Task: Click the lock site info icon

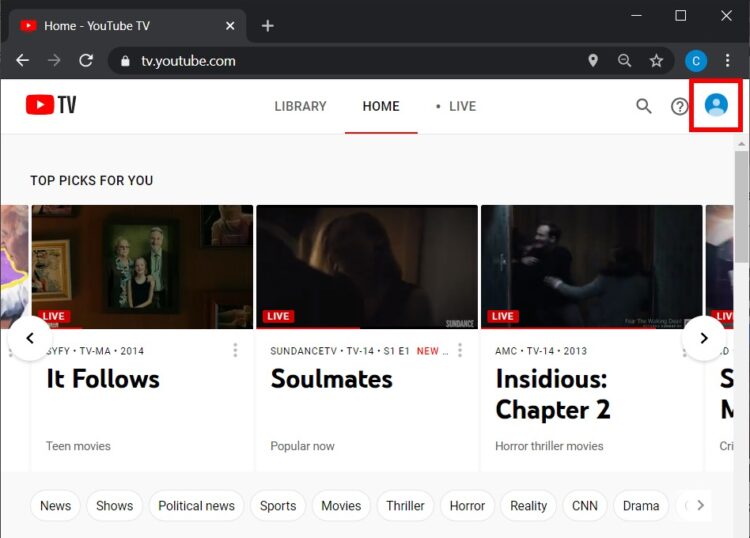Action: click(125, 61)
